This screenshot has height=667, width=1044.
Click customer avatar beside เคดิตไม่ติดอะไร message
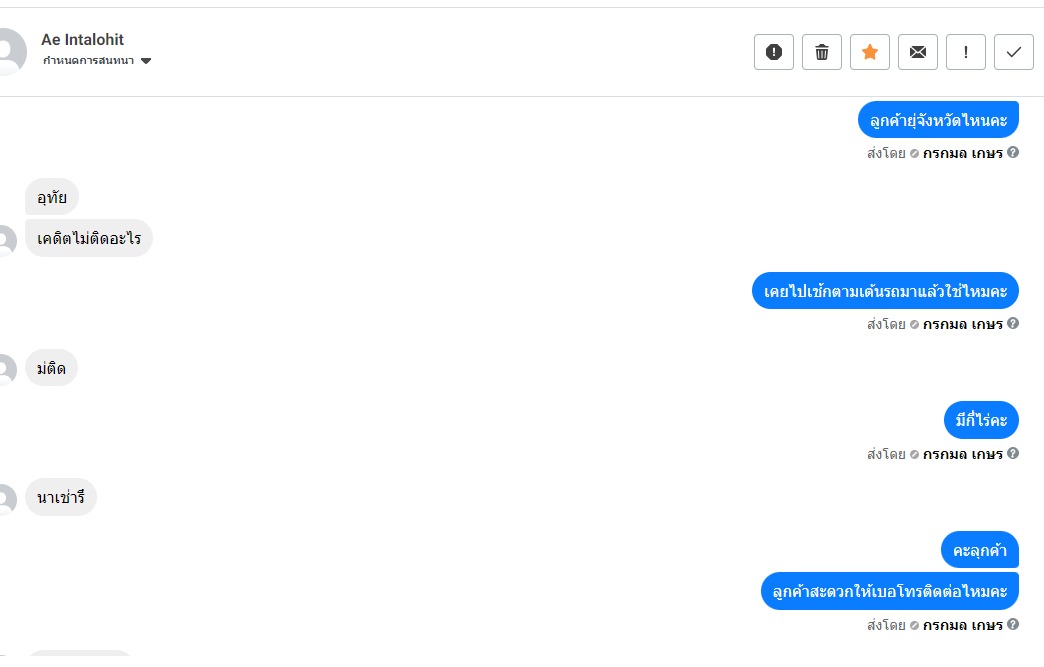(x=6, y=240)
